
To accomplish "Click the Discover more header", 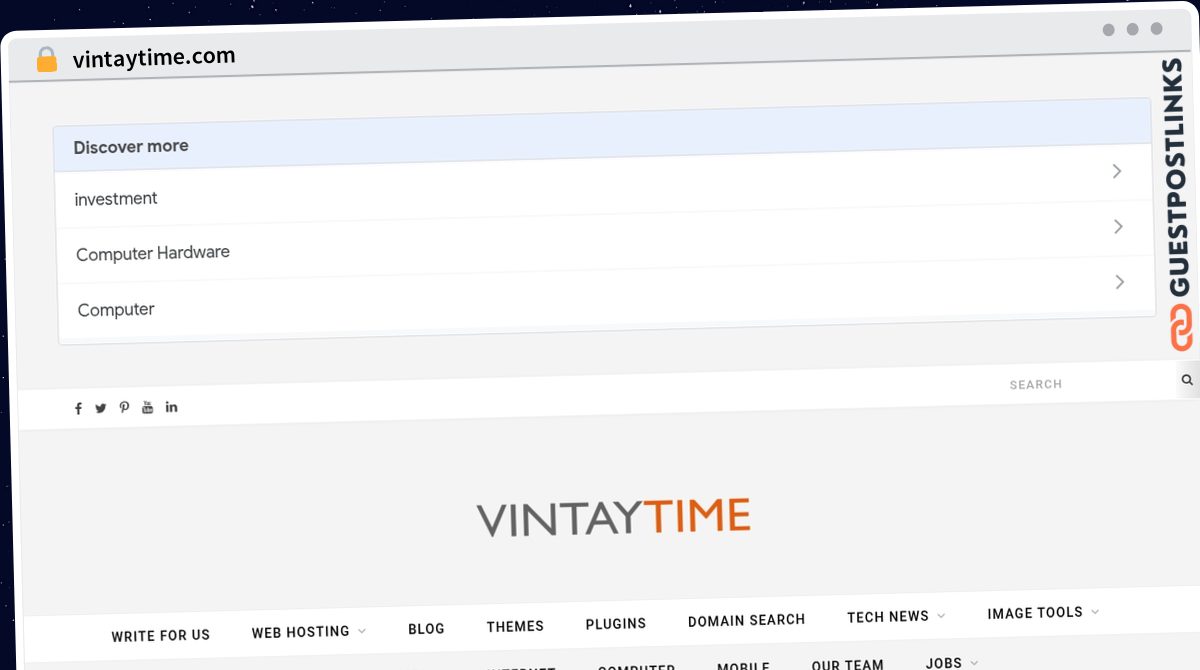I will [x=602, y=134].
